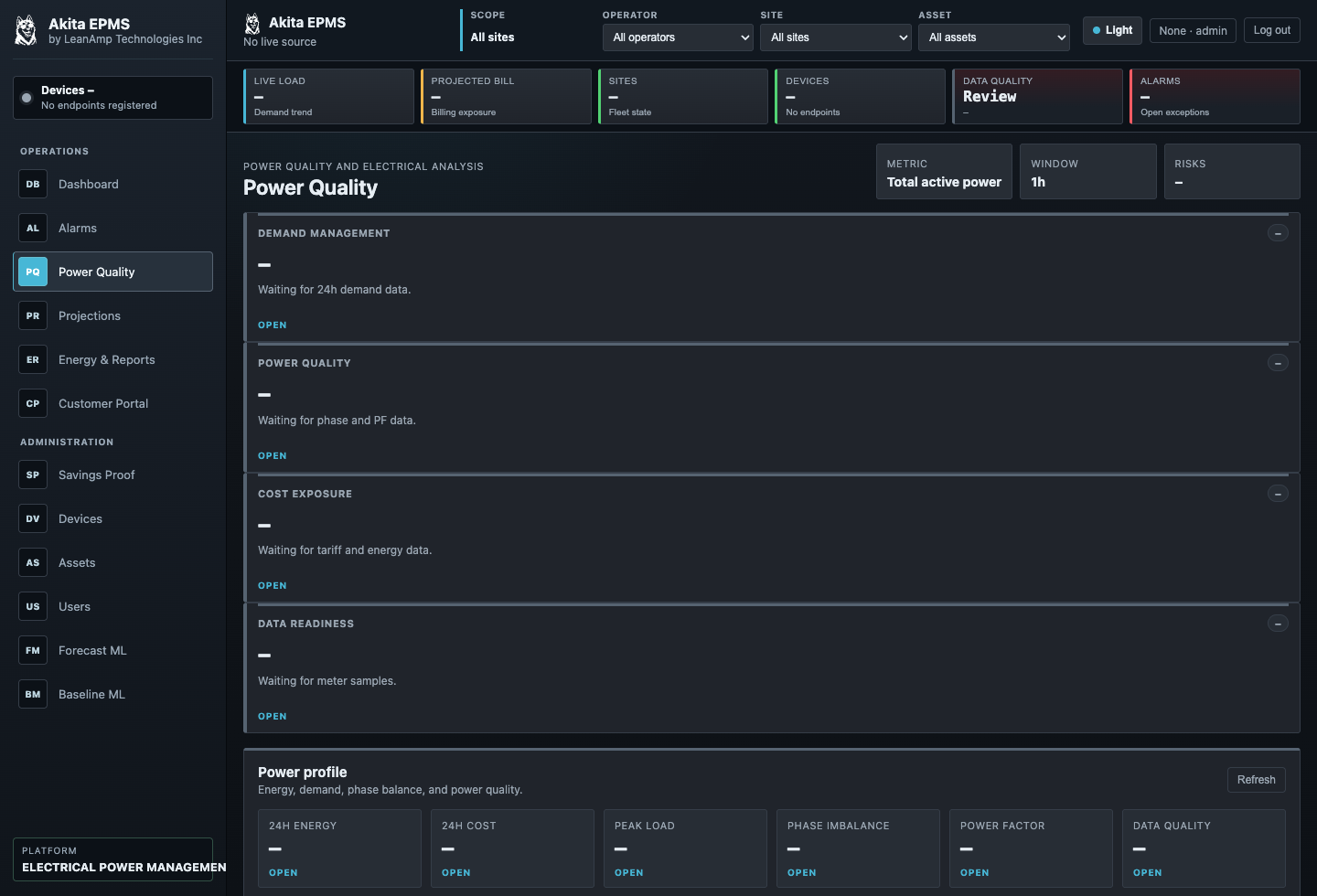Refresh the Power profile

pyautogui.click(x=1256, y=780)
